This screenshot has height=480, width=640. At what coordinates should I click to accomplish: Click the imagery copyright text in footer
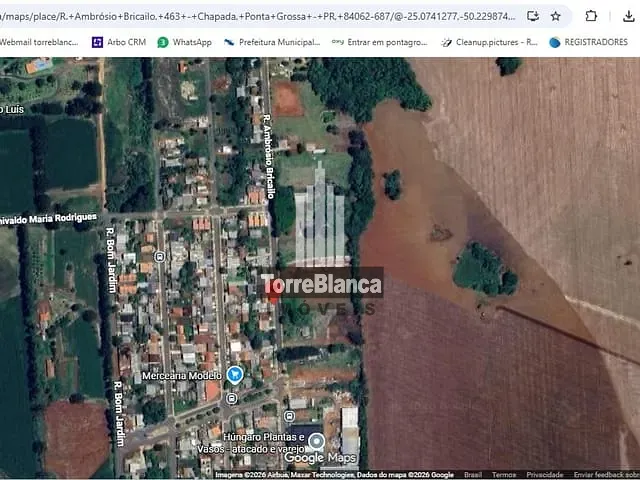coord(334,475)
